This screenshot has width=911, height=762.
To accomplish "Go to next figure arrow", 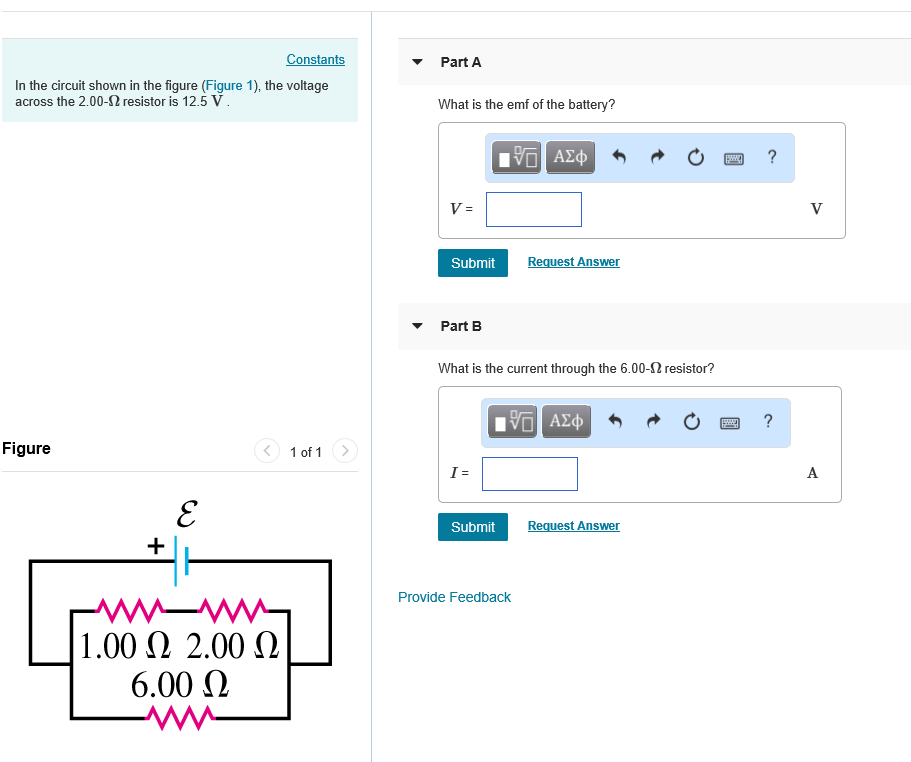I will click(x=345, y=451).
